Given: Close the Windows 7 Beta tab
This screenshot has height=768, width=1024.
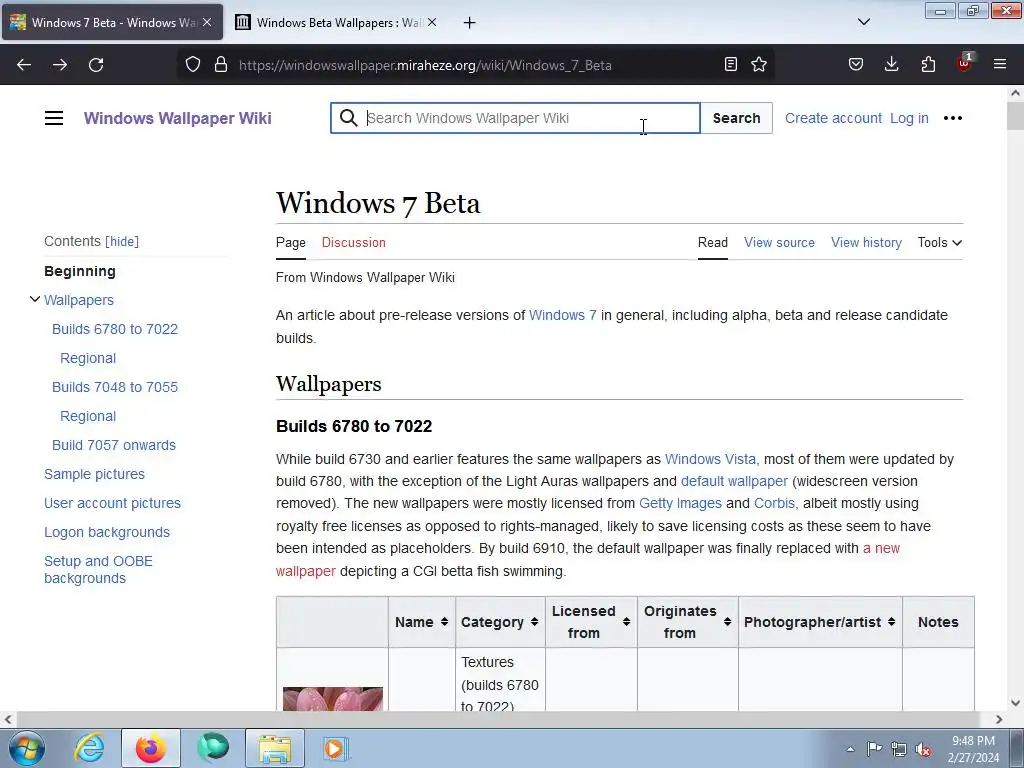Looking at the screenshot, I should click(x=207, y=22).
